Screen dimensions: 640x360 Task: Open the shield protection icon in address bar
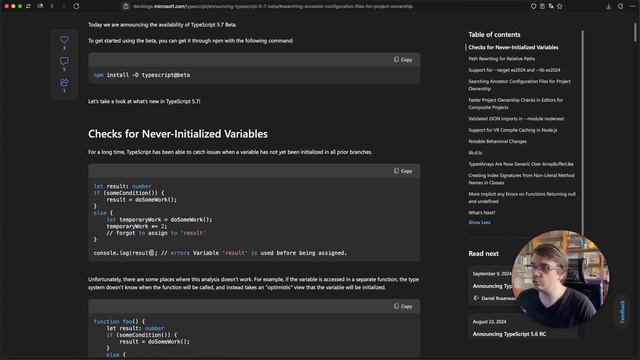click(x=533, y=6)
